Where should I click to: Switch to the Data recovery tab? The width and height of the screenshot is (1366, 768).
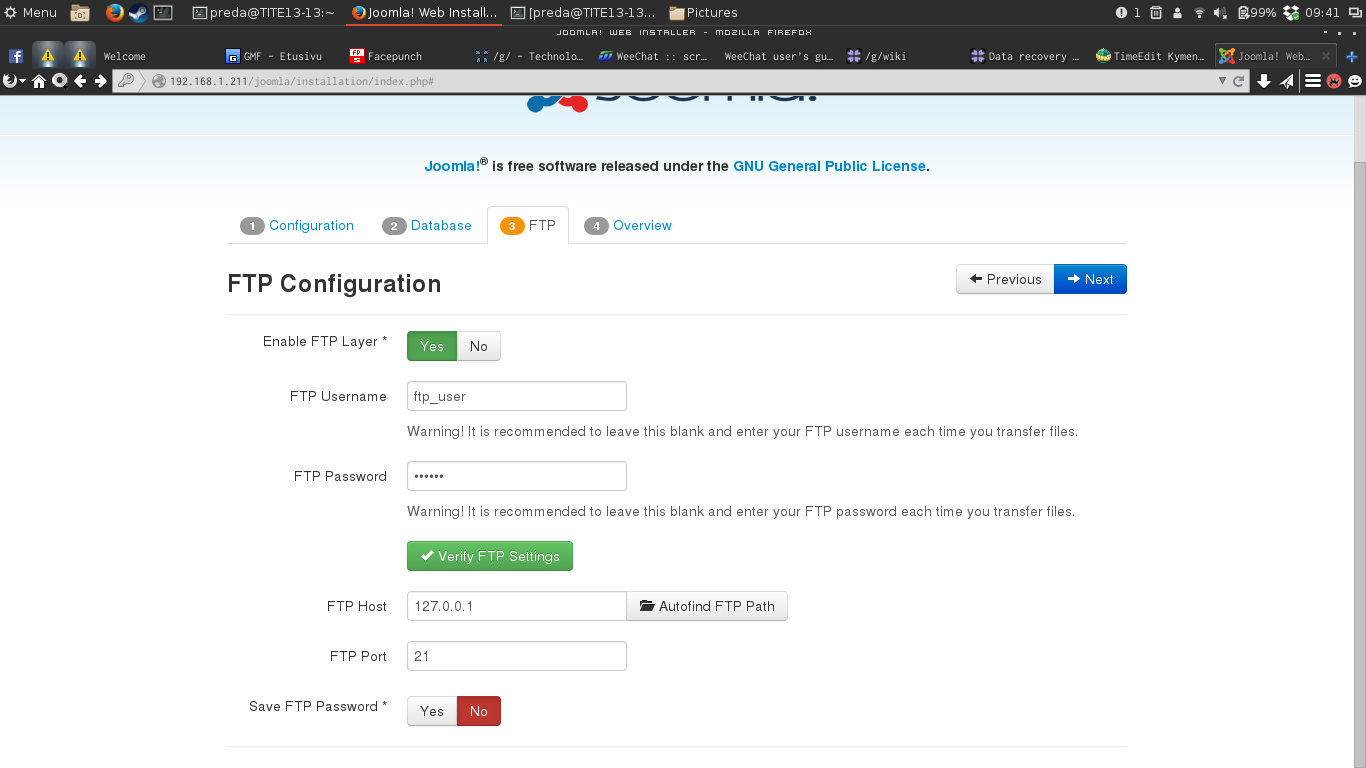[1026, 56]
